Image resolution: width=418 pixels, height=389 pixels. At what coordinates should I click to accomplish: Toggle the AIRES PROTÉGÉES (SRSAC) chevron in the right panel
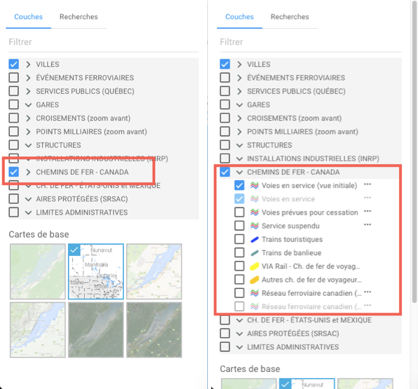(x=239, y=334)
